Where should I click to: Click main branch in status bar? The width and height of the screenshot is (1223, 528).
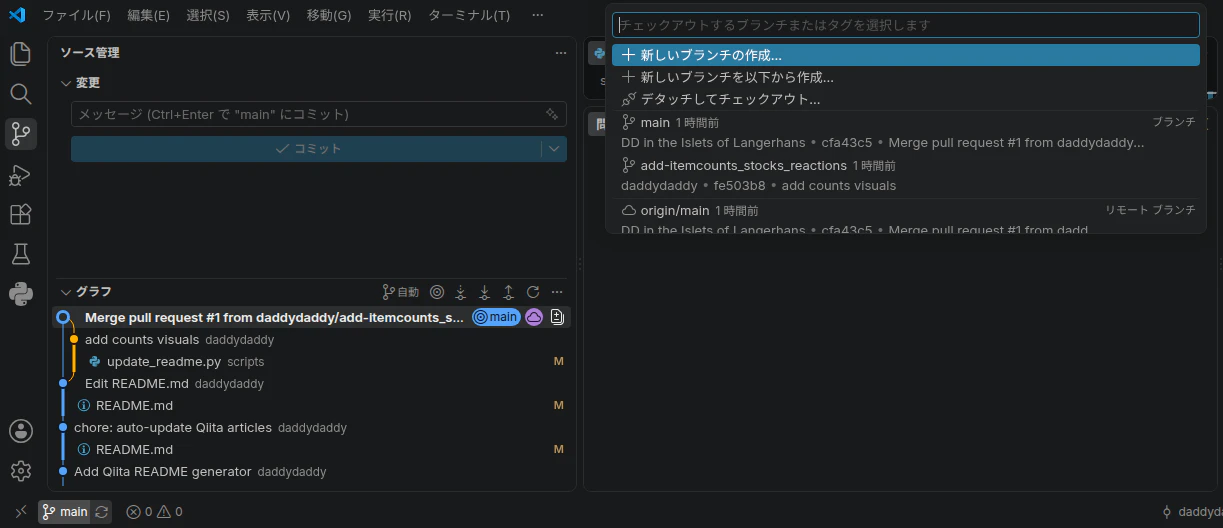point(65,511)
